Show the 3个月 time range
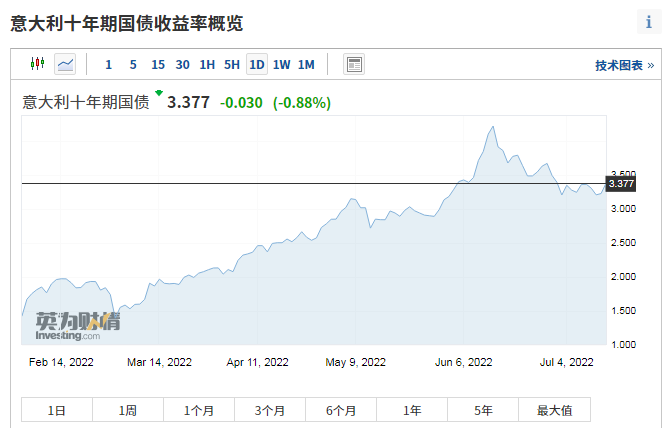This screenshot has width=666, height=428. (x=270, y=410)
